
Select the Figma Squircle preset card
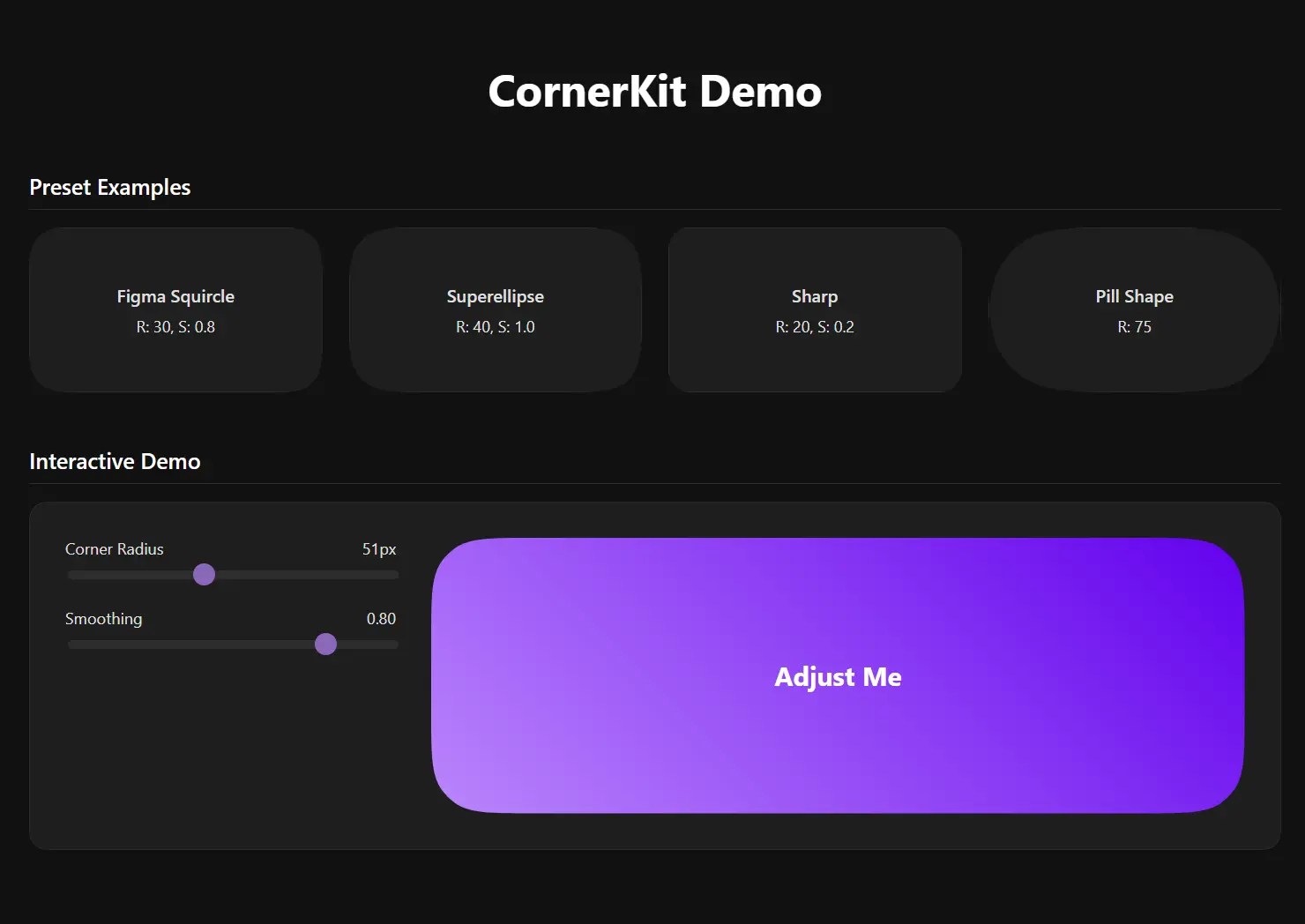click(175, 310)
